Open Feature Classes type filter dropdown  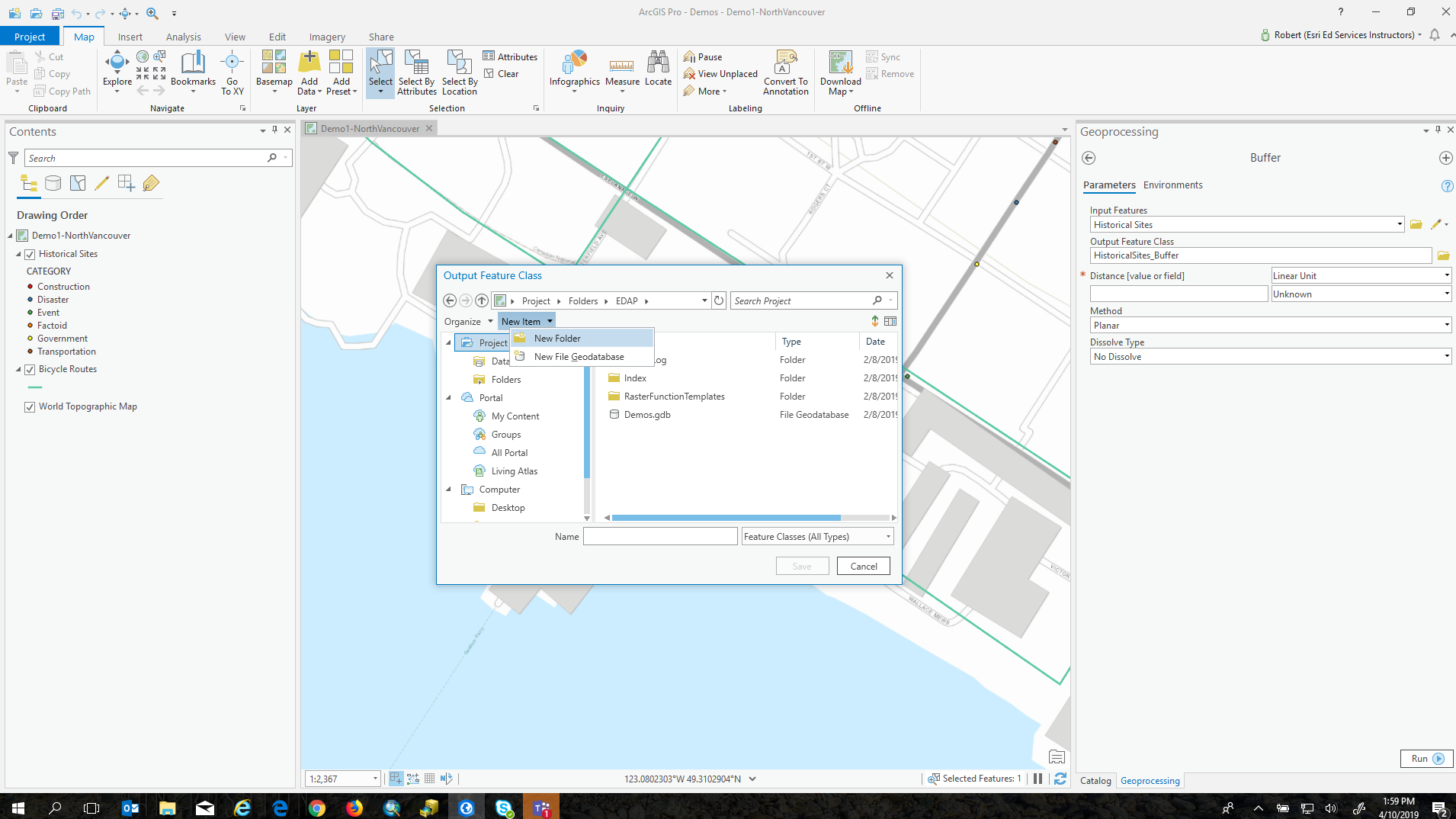click(817, 537)
